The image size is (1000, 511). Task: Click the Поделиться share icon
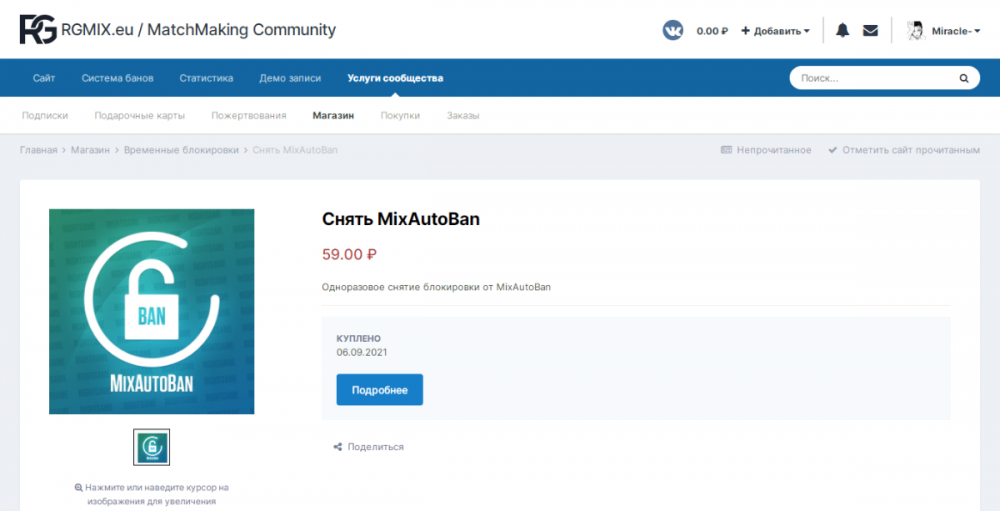[338, 447]
